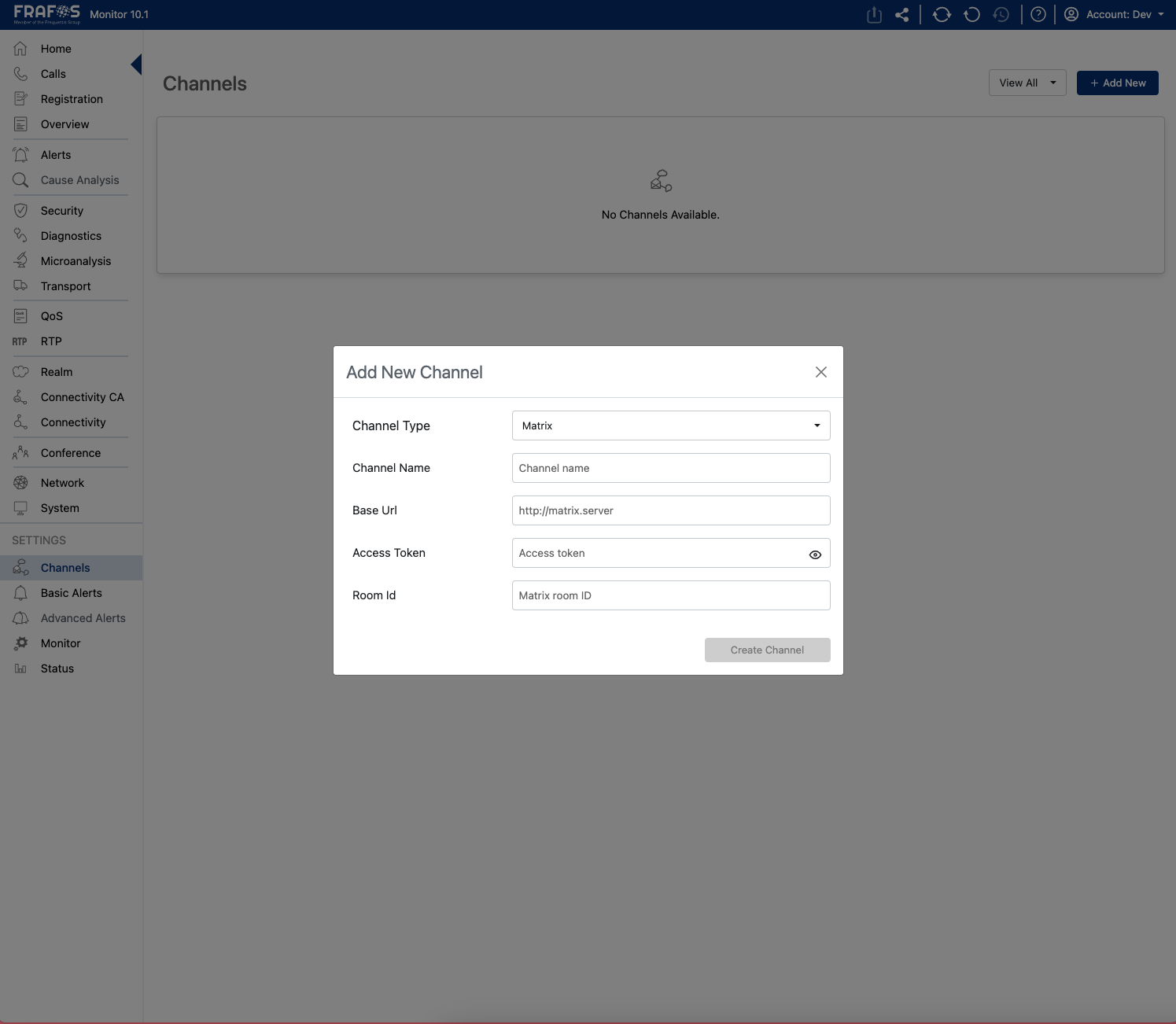Screen dimensions: 1176x1024
Task: Focus the Base Url input field
Action: click(671, 510)
